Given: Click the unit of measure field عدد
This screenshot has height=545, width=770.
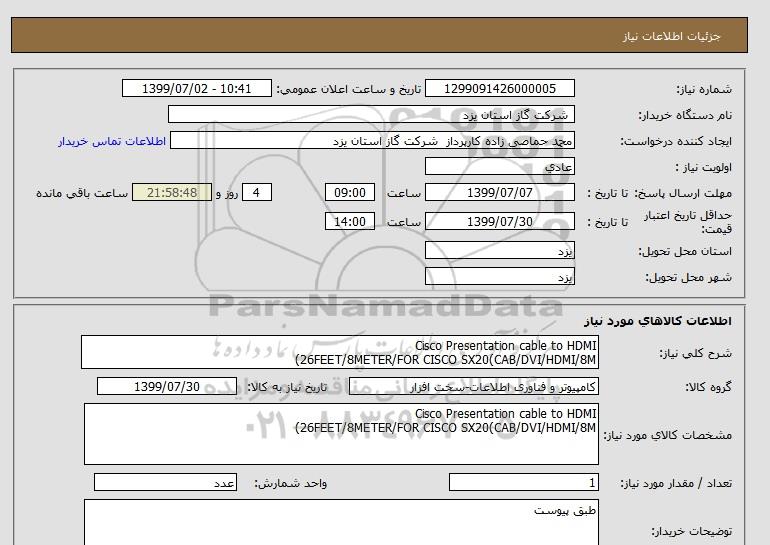Looking at the screenshot, I should point(165,483).
